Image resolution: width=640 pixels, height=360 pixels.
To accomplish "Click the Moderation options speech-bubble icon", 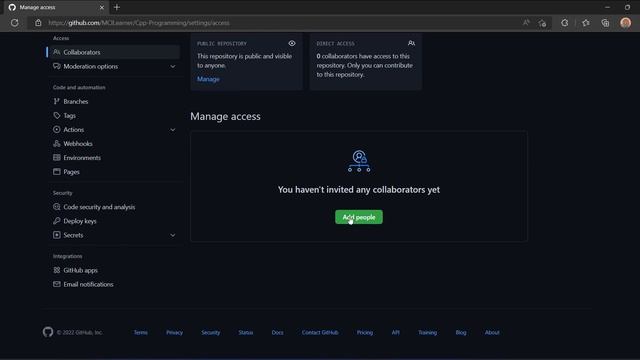I will [57, 66].
